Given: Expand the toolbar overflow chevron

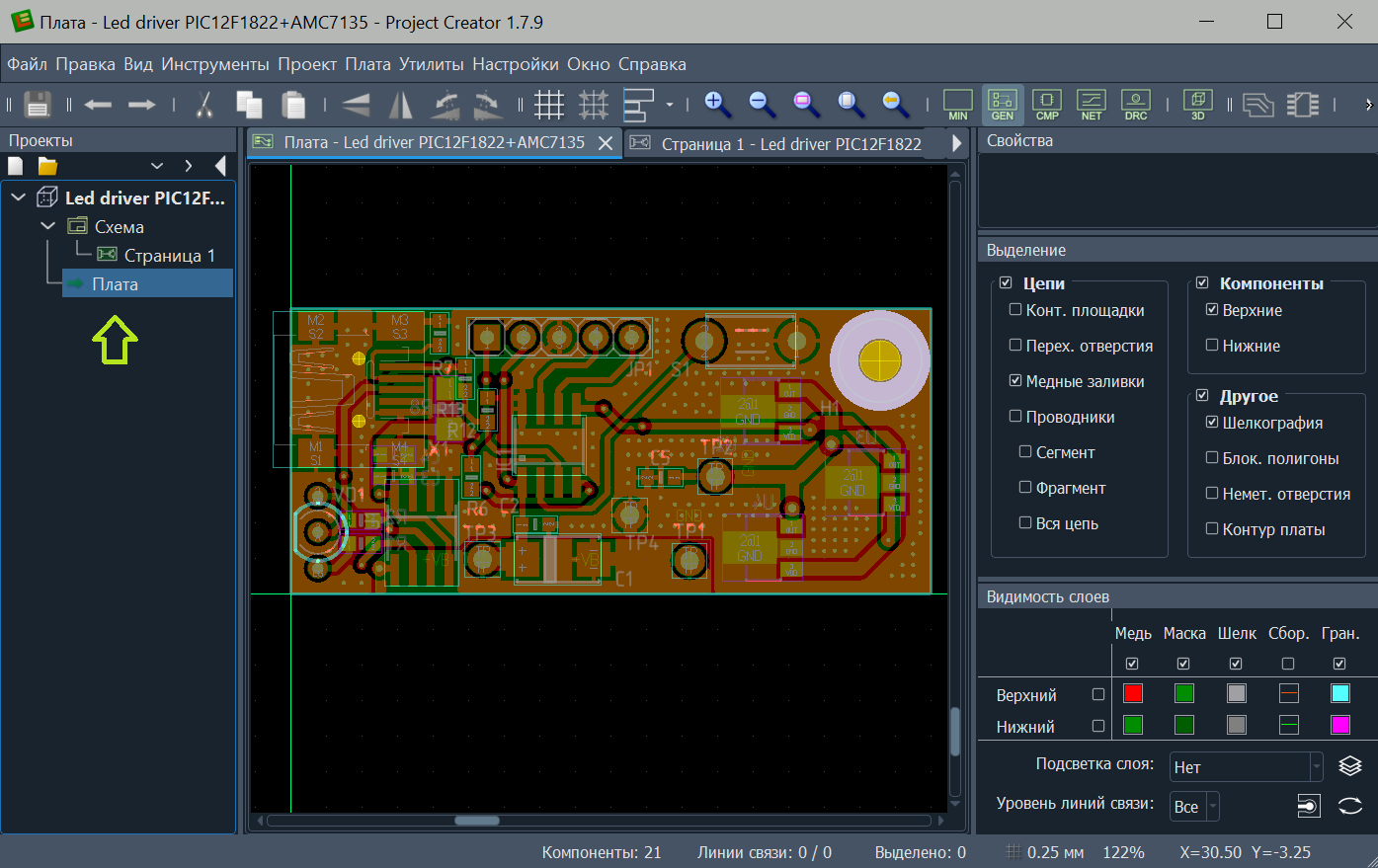Looking at the screenshot, I should pyautogui.click(x=1368, y=105).
